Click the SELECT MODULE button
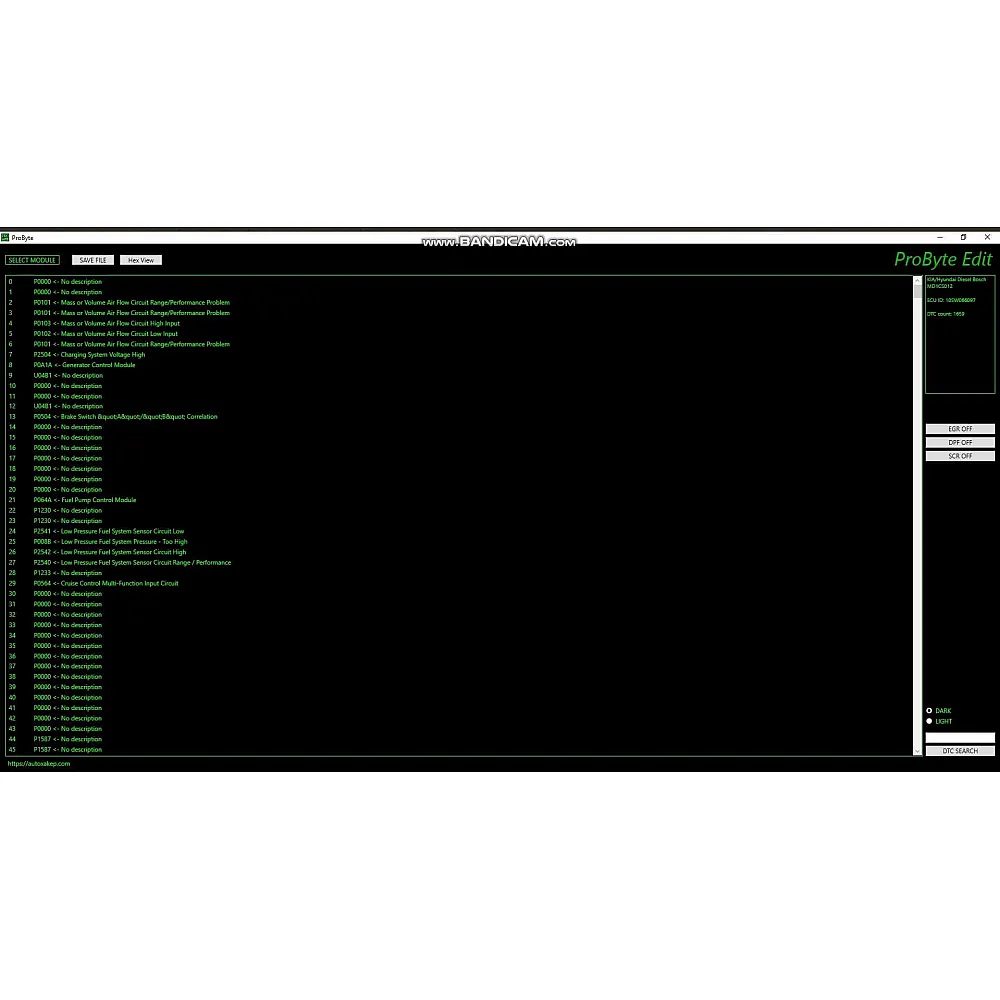Screen dimensions: 1000x1000 point(32,260)
